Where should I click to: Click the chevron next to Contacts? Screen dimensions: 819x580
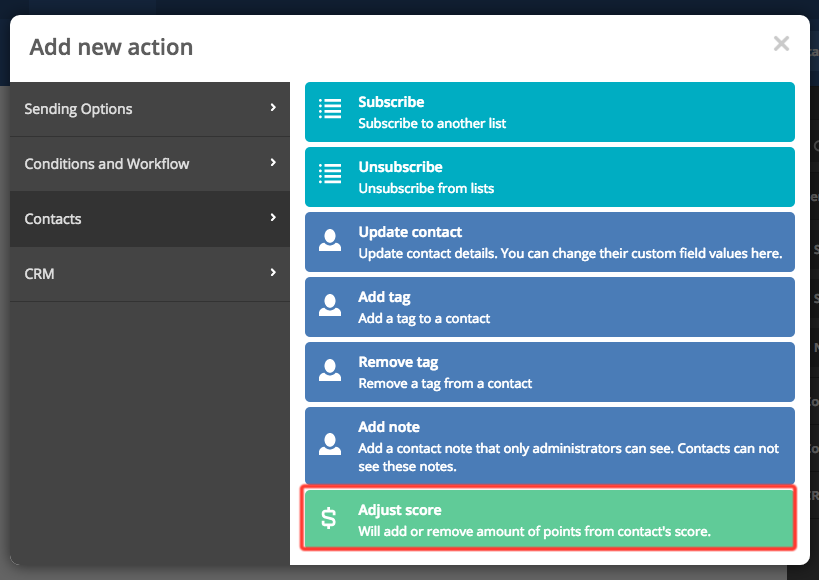(x=273, y=217)
